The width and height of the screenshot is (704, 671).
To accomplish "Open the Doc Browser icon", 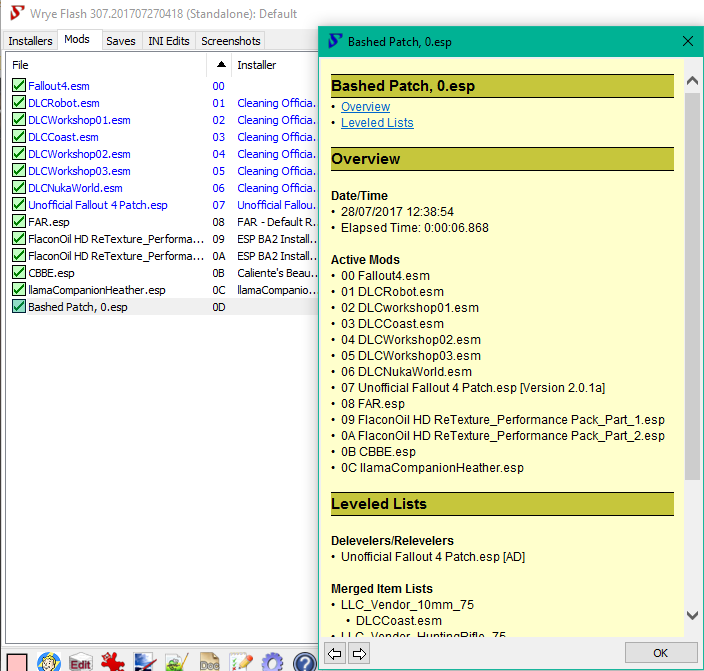I will tap(209, 662).
